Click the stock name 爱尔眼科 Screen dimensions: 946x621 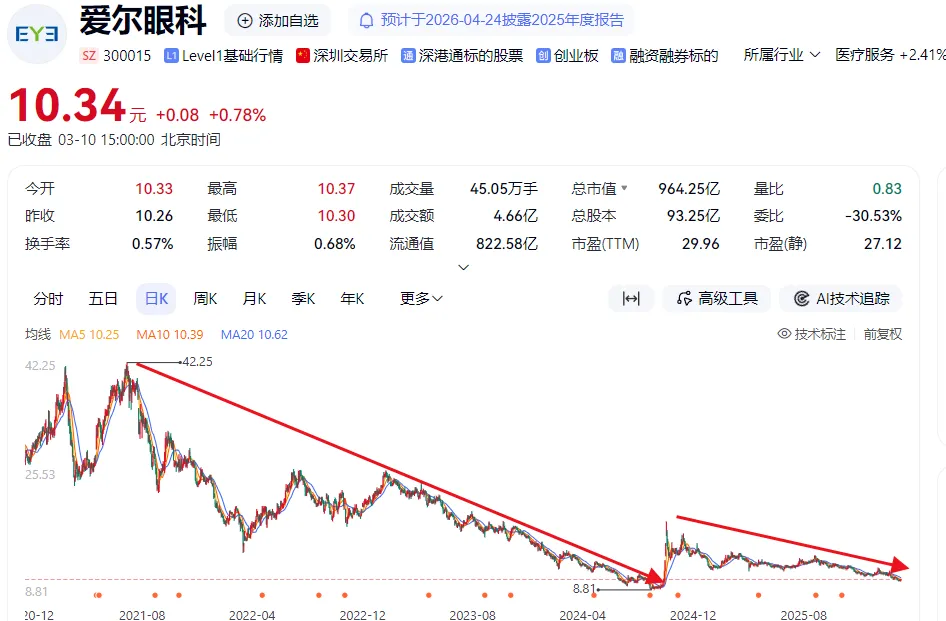(x=143, y=21)
